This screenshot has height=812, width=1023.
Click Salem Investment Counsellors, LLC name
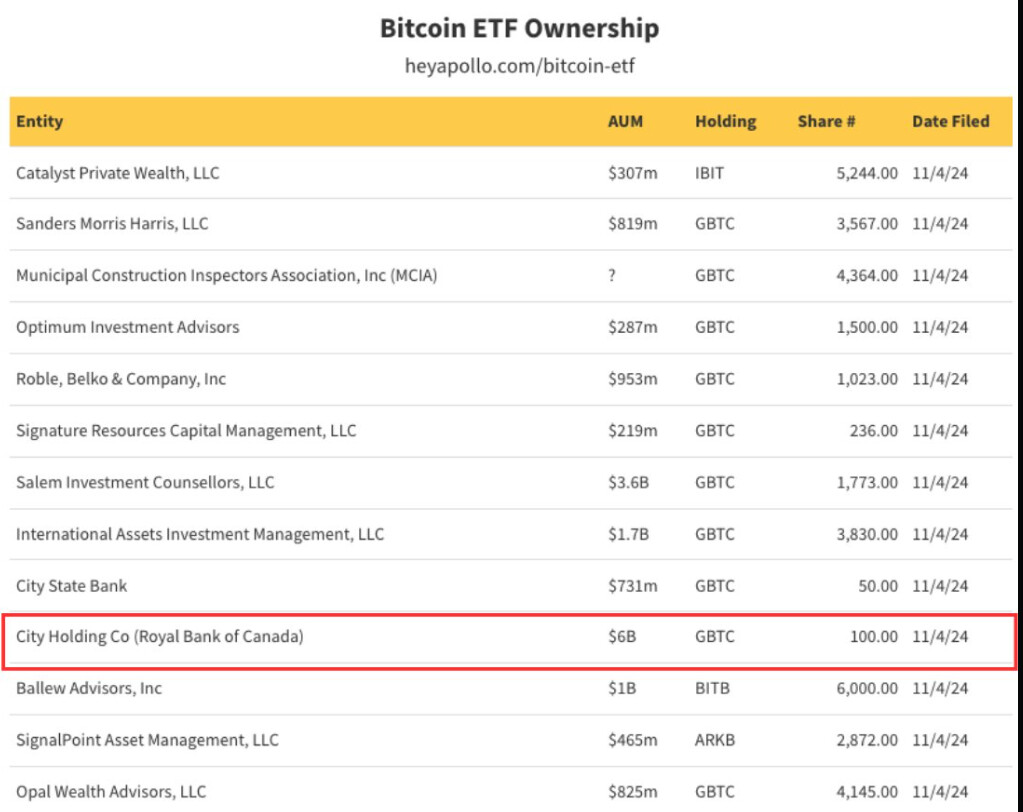click(x=145, y=482)
